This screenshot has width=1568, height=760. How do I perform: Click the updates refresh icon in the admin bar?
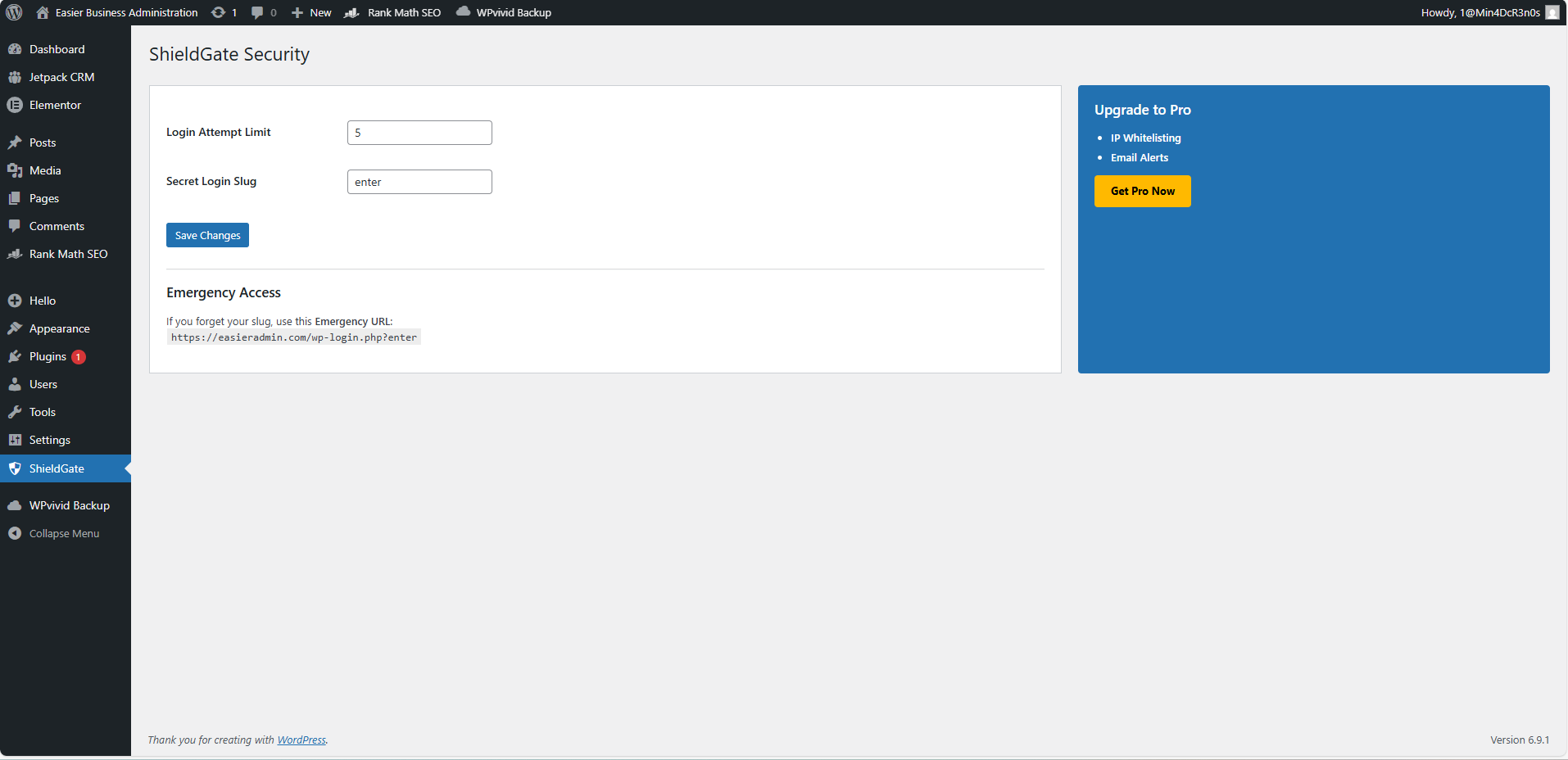click(x=218, y=12)
